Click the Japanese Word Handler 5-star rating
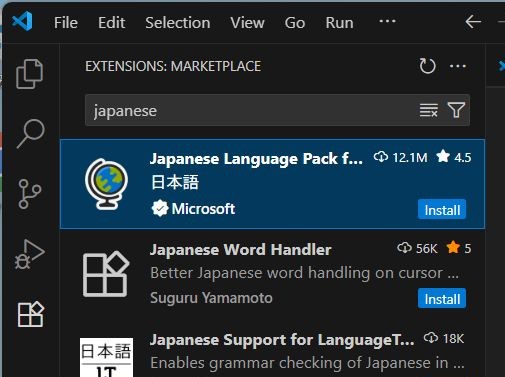Screen dimensions: 505x377 459,248
